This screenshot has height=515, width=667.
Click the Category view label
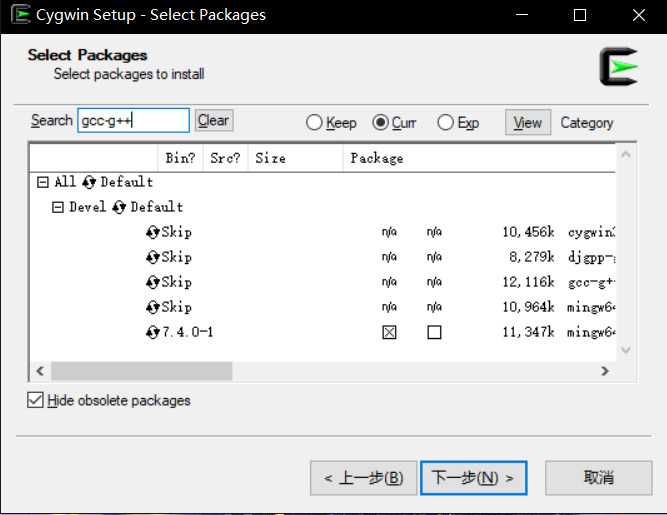[x=587, y=123]
